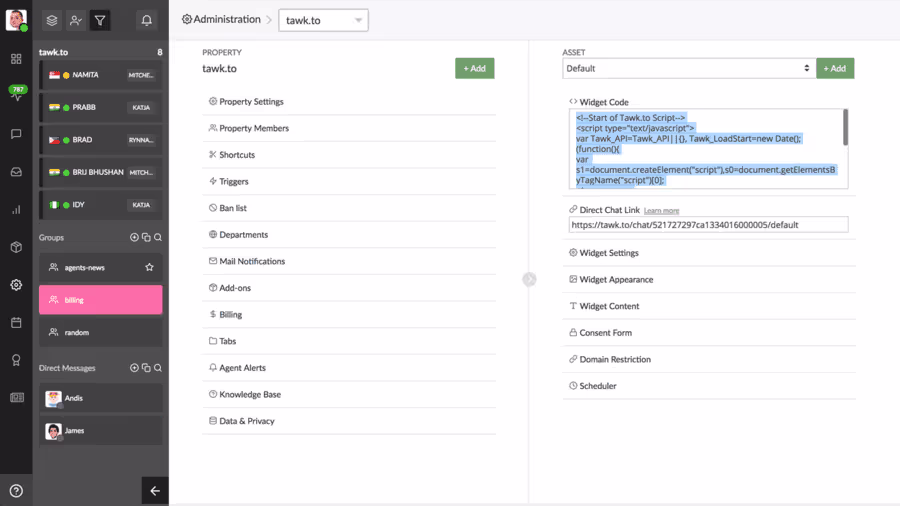
Task: Select the PRABB visitor chat
Action: pyautogui.click(x=100, y=107)
